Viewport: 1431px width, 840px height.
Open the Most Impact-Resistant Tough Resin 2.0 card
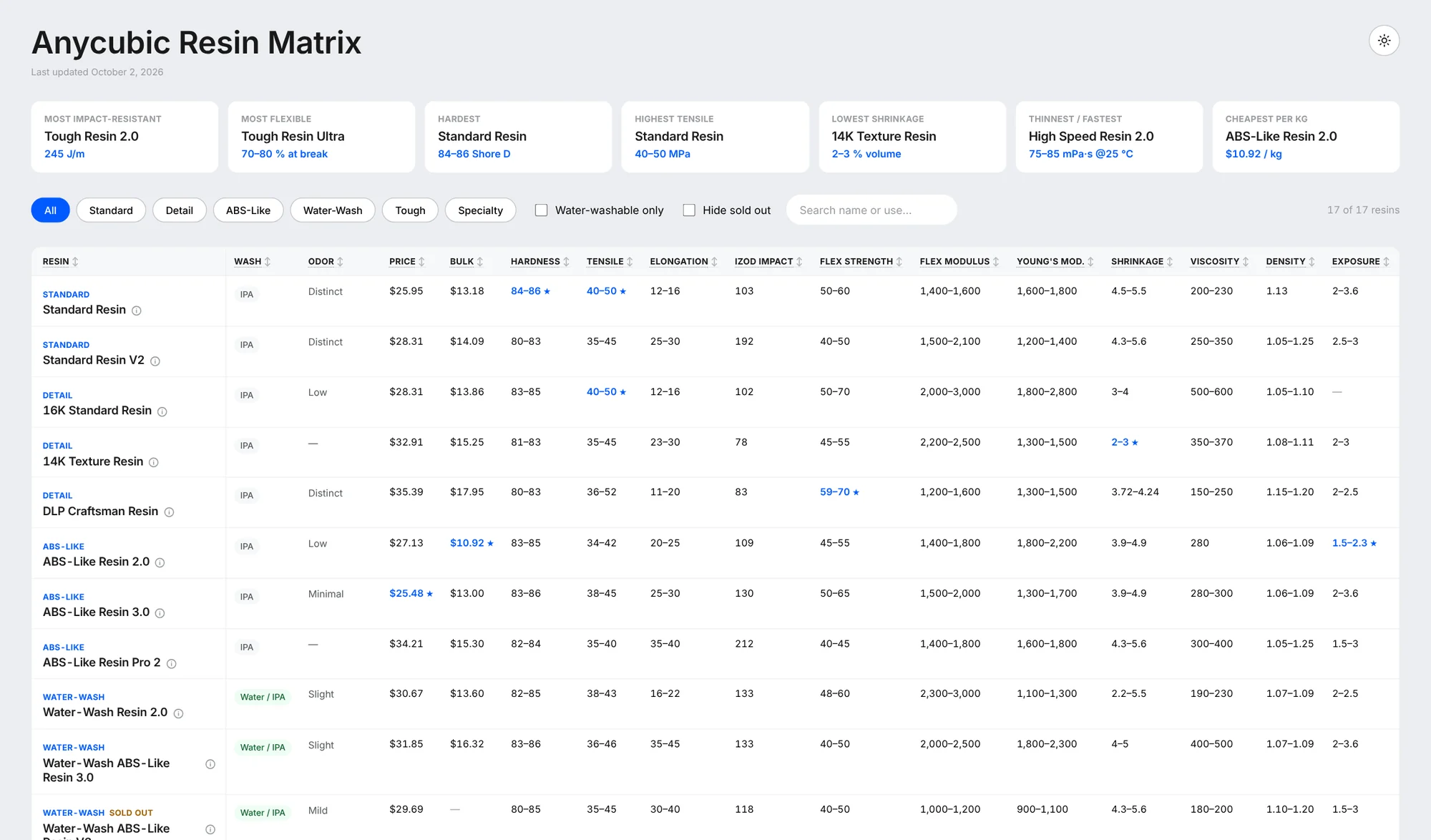(x=124, y=137)
